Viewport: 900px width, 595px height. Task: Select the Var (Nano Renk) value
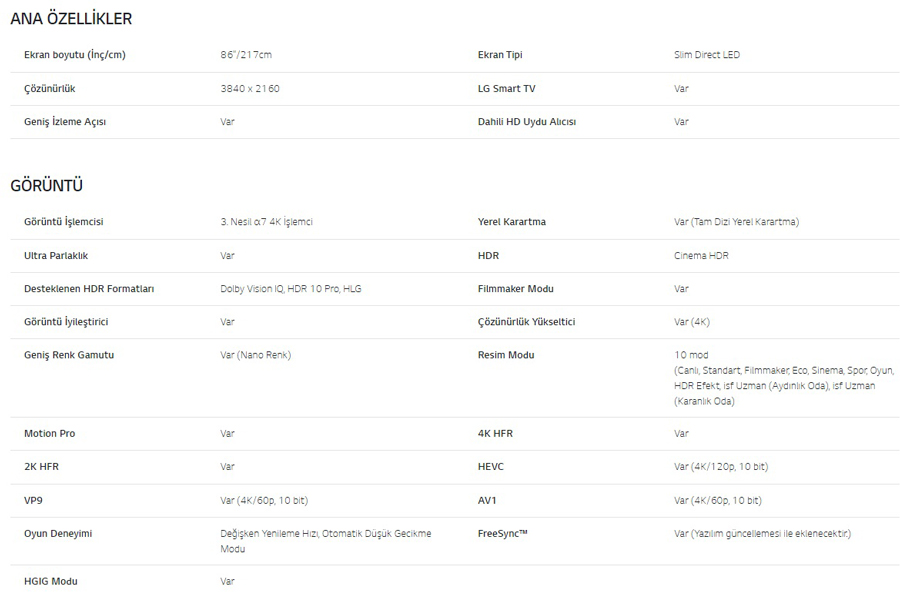coord(255,355)
